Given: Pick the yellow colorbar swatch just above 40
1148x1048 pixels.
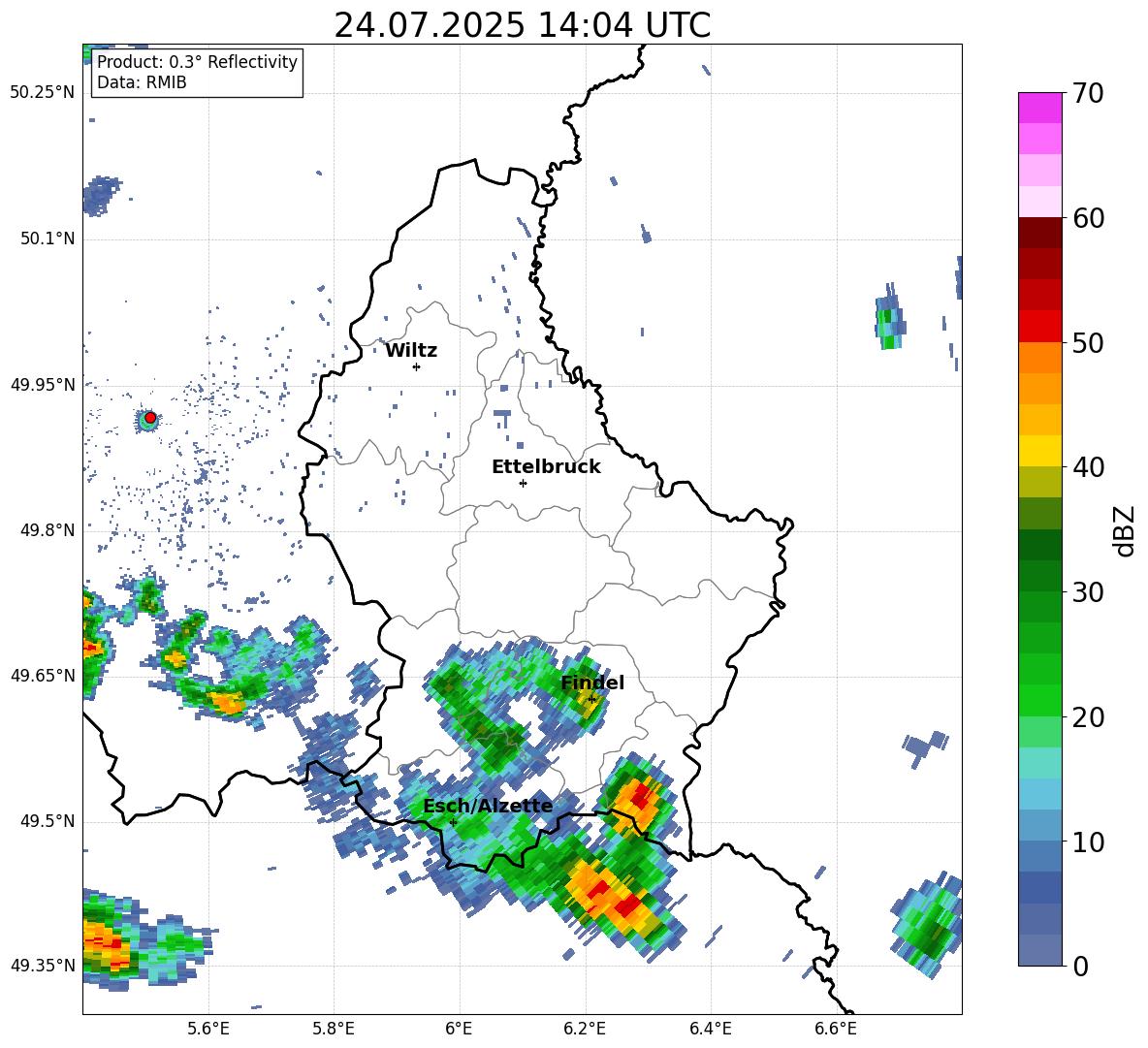Looking at the screenshot, I should (x=1039, y=451).
